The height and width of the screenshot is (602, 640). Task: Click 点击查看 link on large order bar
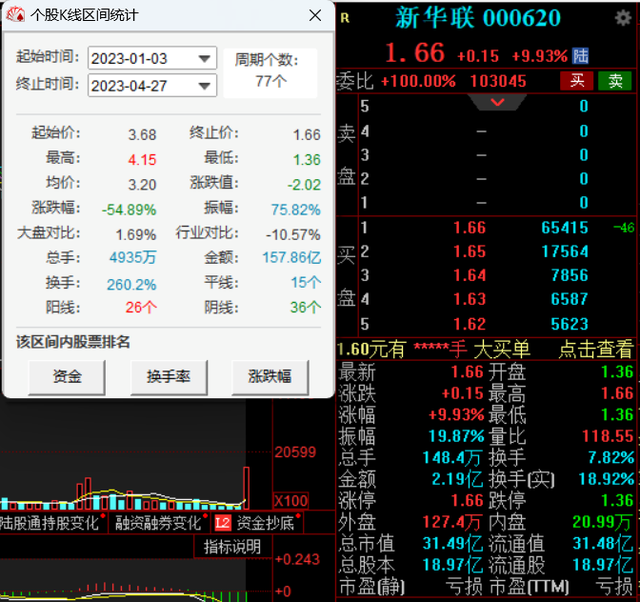[x=596, y=349]
